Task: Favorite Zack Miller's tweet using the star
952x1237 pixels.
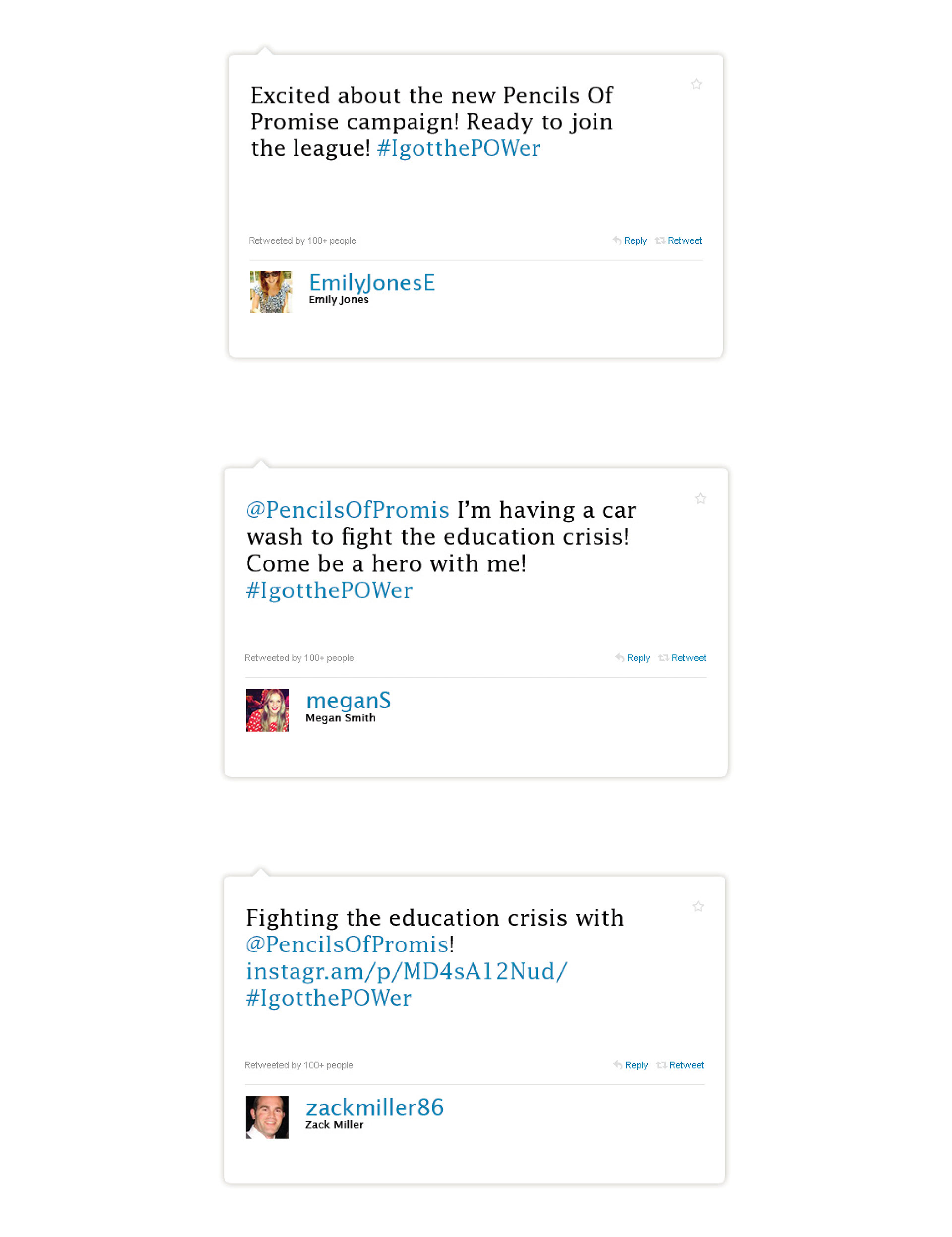Action: tap(698, 906)
